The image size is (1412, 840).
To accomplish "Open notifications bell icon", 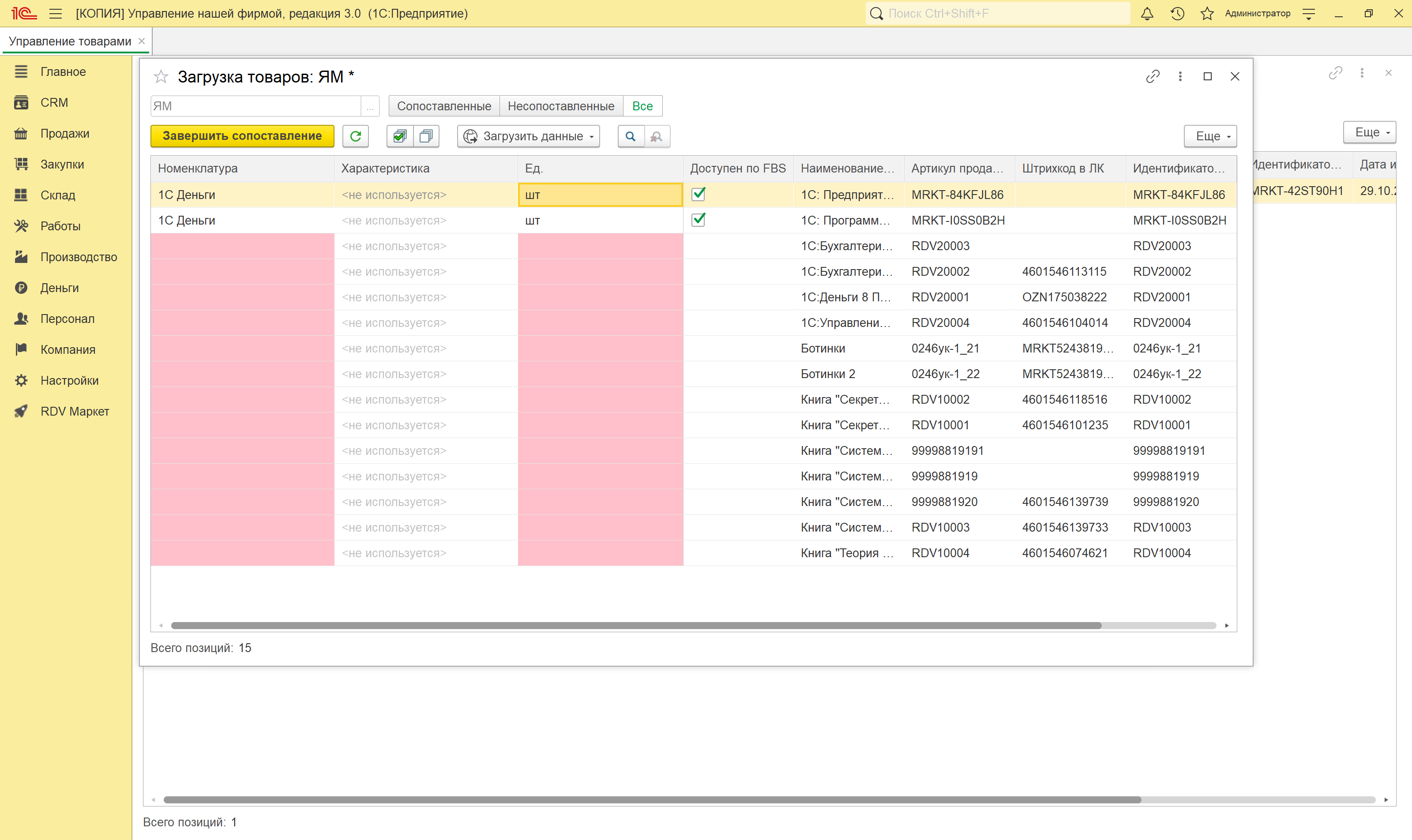I will pyautogui.click(x=1146, y=13).
